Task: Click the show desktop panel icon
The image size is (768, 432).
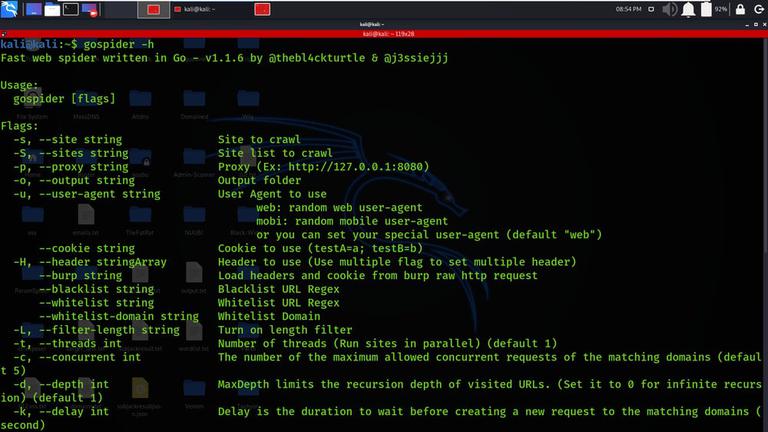Action: pos(33,9)
